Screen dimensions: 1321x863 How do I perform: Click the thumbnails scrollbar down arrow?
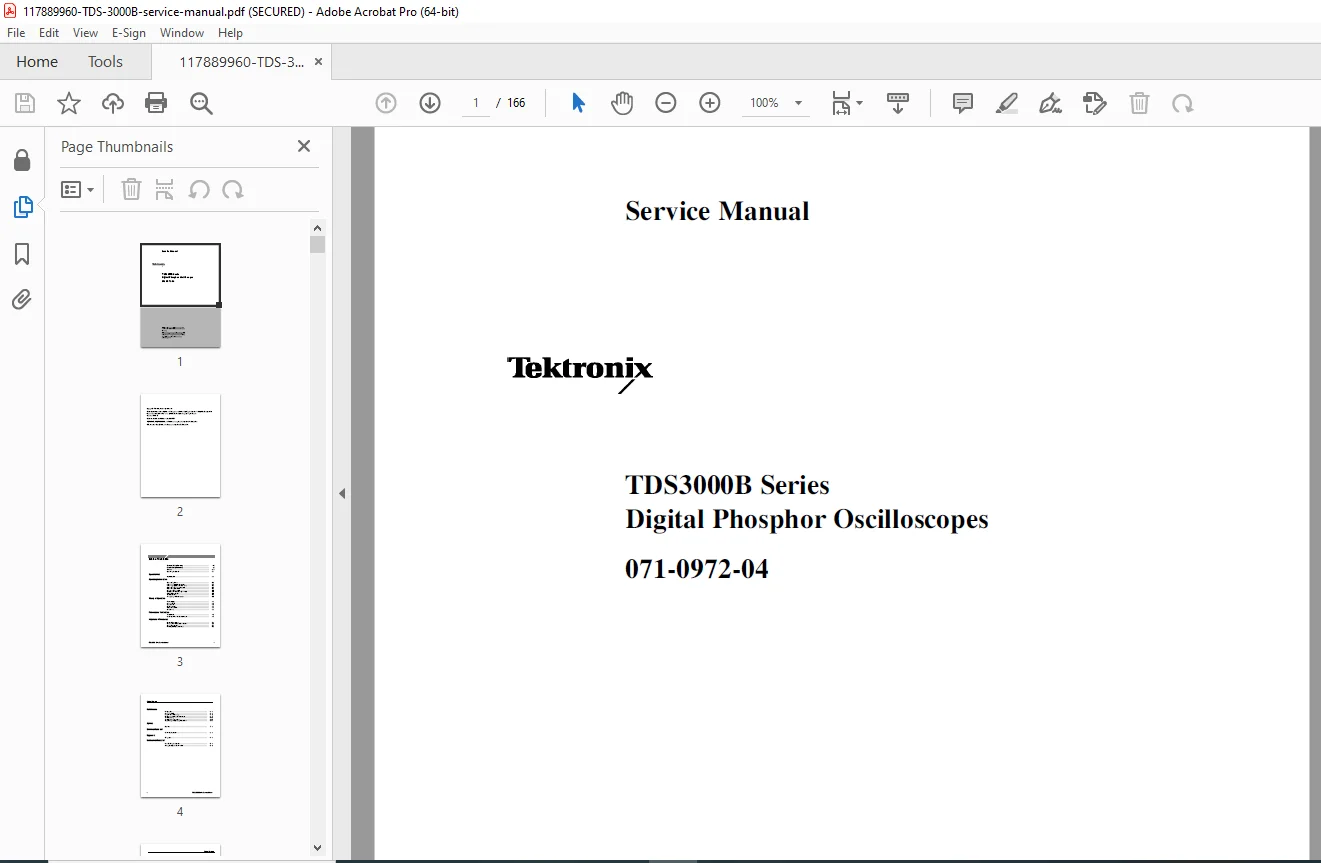click(x=317, y=847)
